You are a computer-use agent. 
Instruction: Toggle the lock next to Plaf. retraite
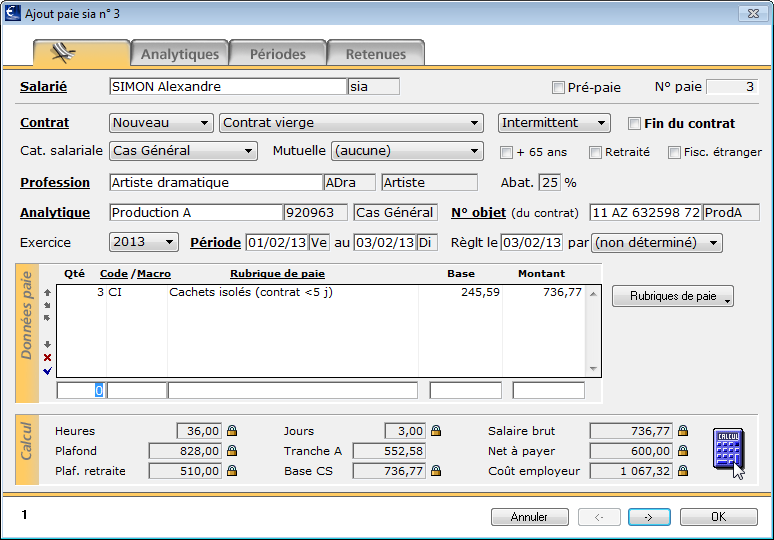tap(232, 471)
